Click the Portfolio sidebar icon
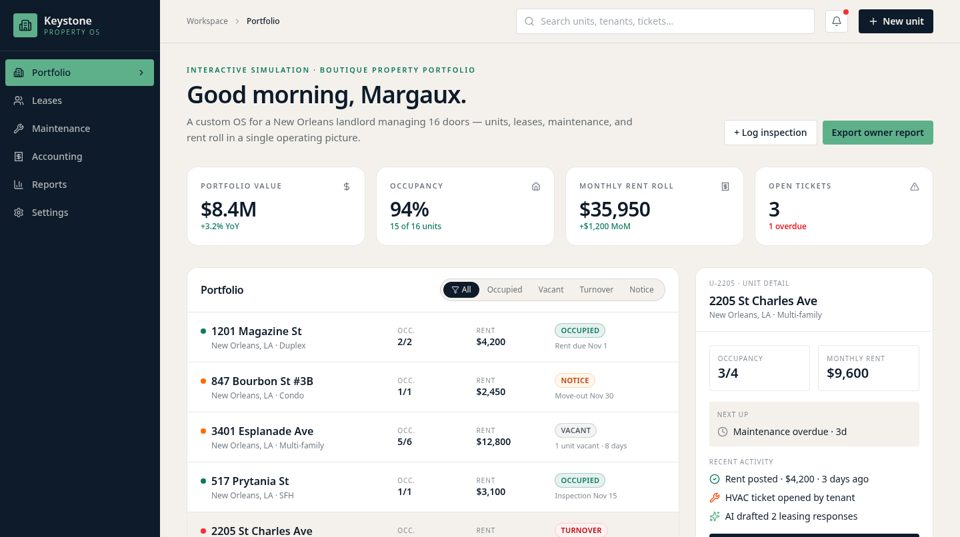The width and height of the screenshot is (960, 537). (19, 72)
